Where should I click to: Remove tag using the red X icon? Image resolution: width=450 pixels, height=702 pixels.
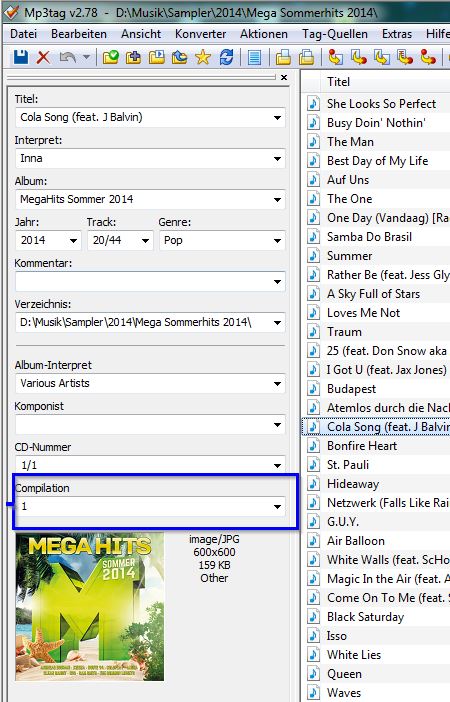coord(43,57)
